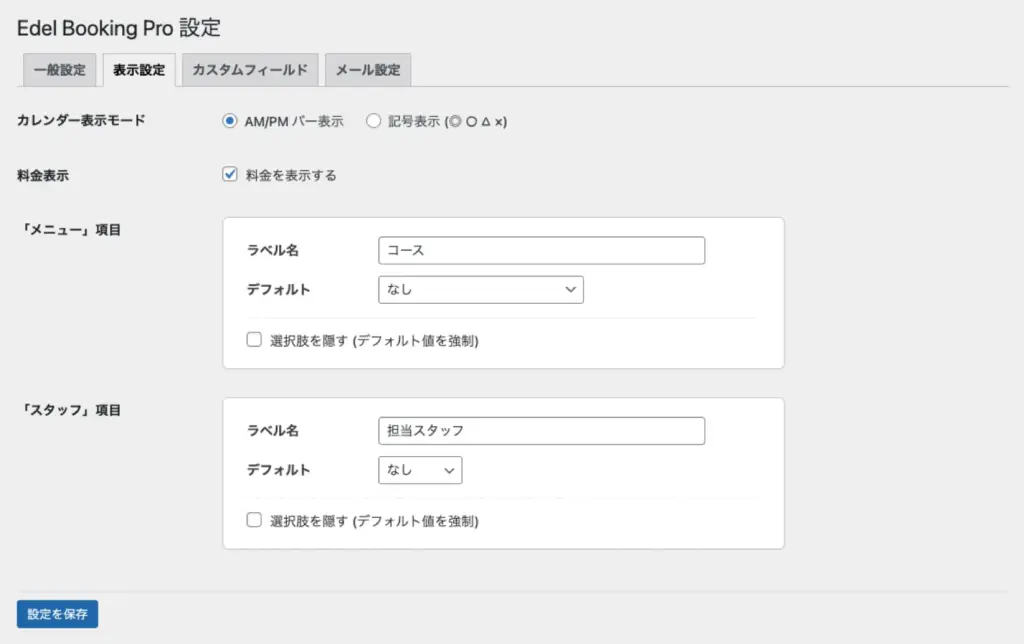Click the ラベル名 field containing コース
Screen dimensions: 1024x644
tap(541, 250)
